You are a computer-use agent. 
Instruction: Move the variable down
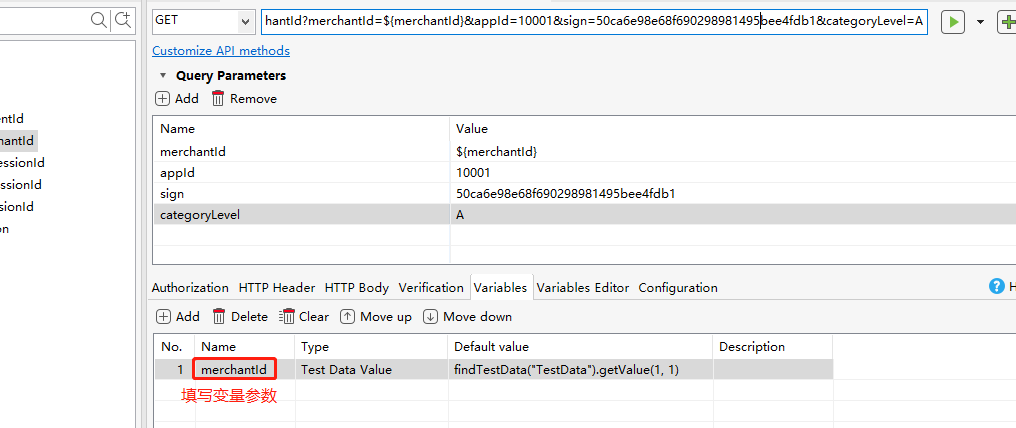tap(467, 316)
